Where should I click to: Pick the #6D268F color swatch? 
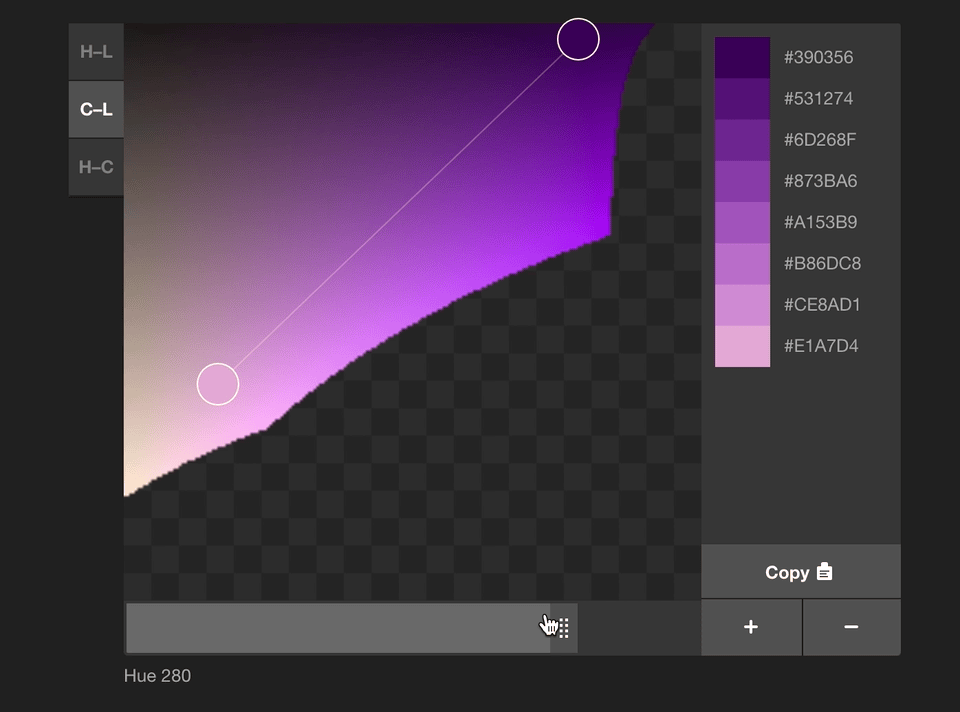point(742,140)
